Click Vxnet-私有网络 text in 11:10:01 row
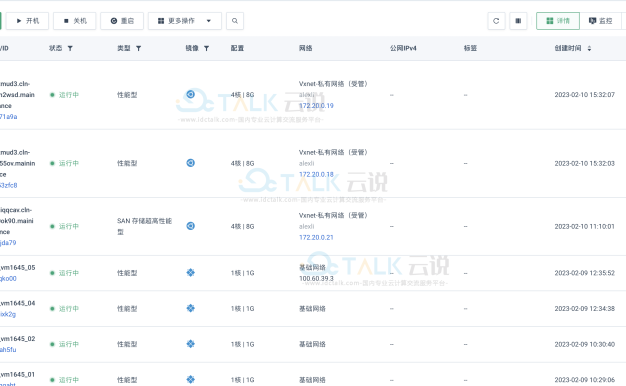This screenshot has width=626, height=386. 333,215
